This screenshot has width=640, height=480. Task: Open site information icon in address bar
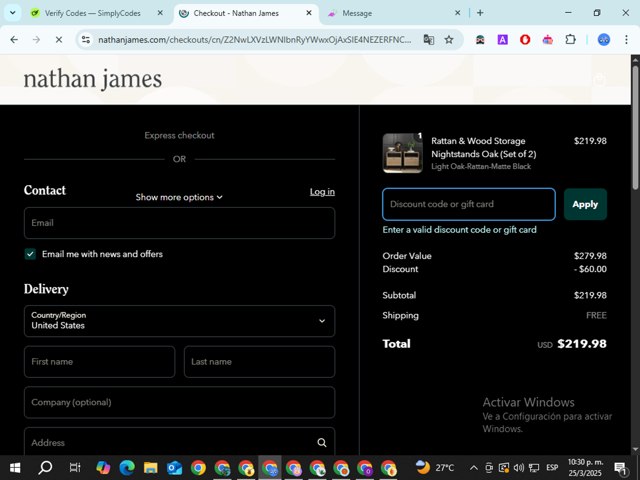click(x=86, y=40)
